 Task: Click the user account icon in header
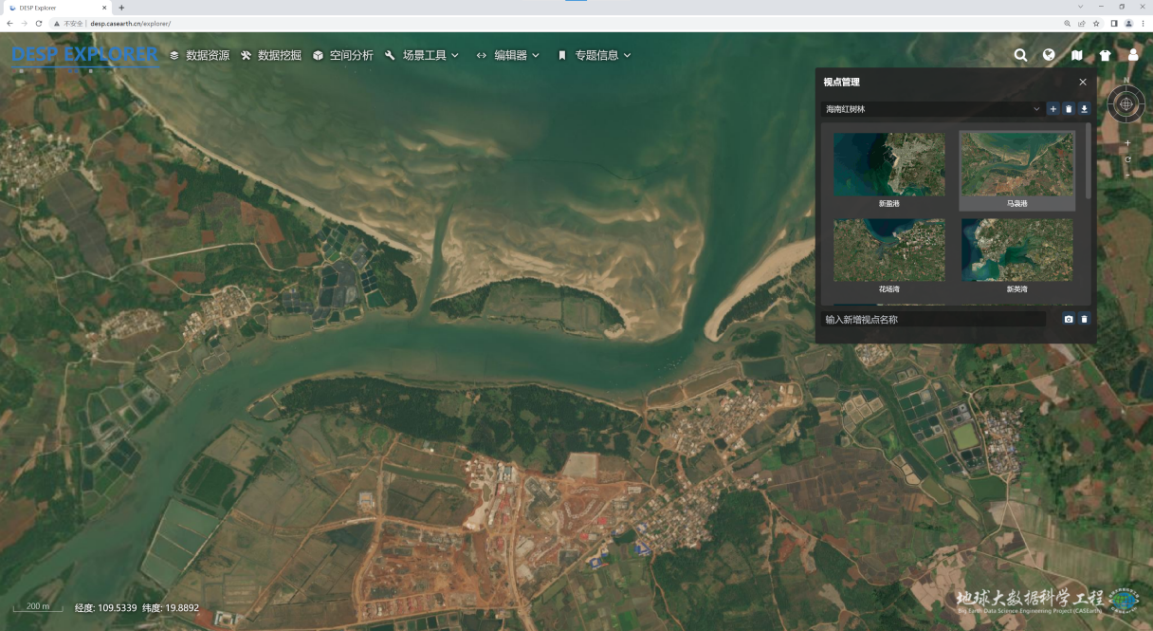(x=1133, y=56)
